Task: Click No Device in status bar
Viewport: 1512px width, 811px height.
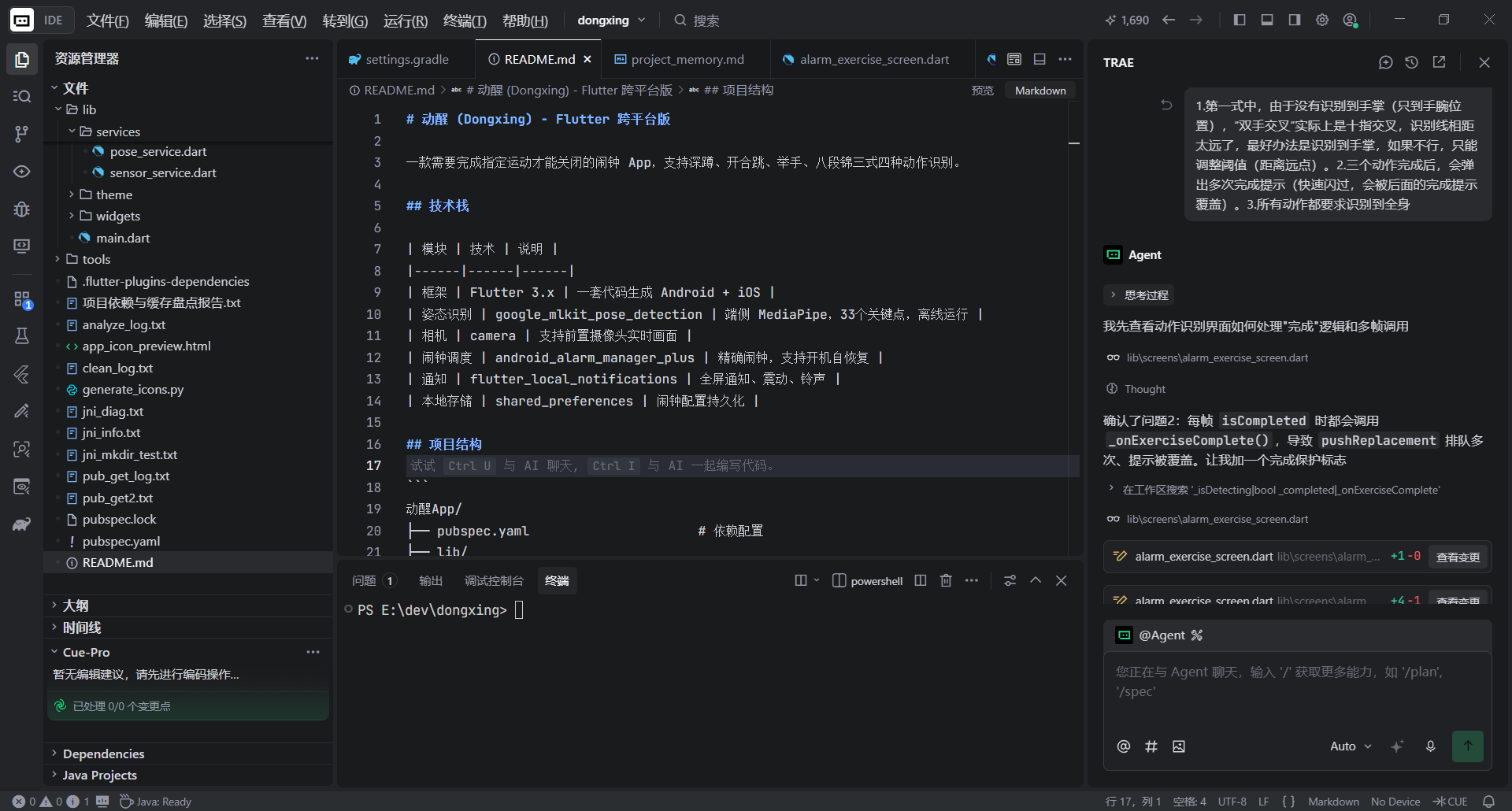Action: coord(1395,802)
